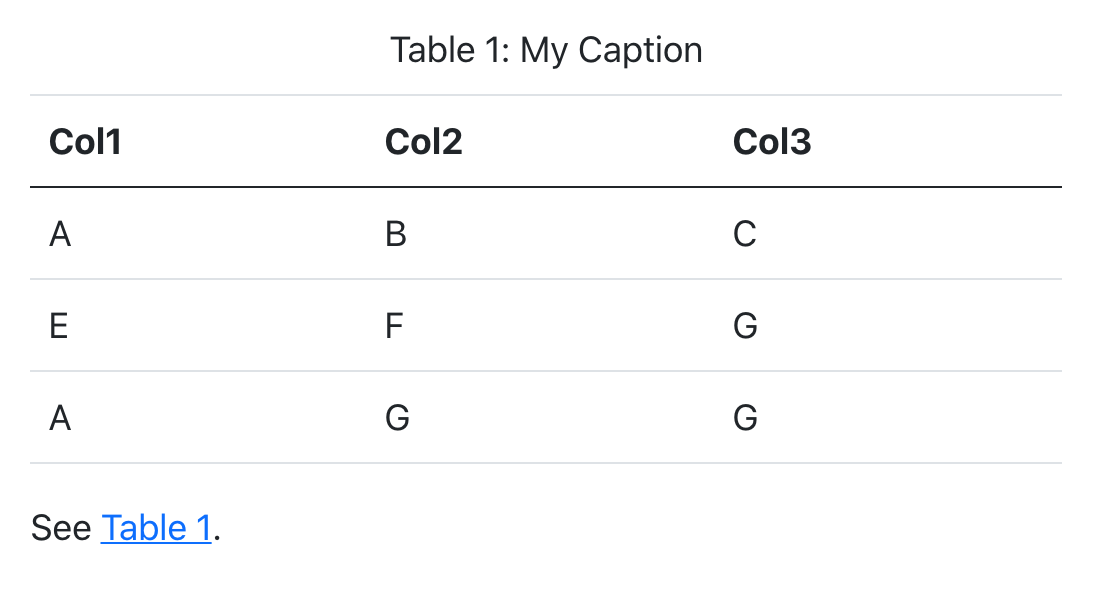The width and height of the screenshot is (1096, 590).
Task: Click the Col1 column header
Action: (x=85, y=143)
